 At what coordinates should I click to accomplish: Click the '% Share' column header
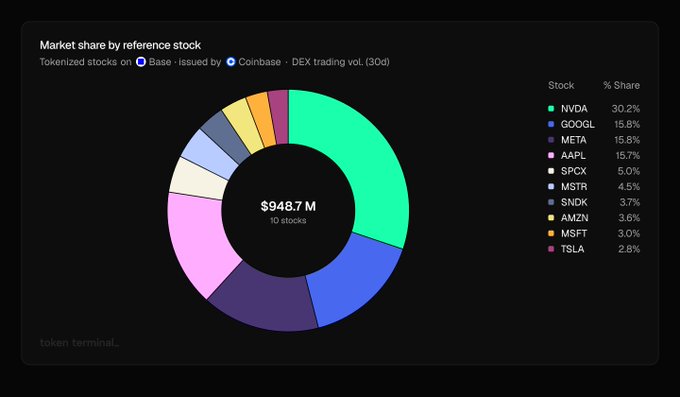tap(621, 85)
